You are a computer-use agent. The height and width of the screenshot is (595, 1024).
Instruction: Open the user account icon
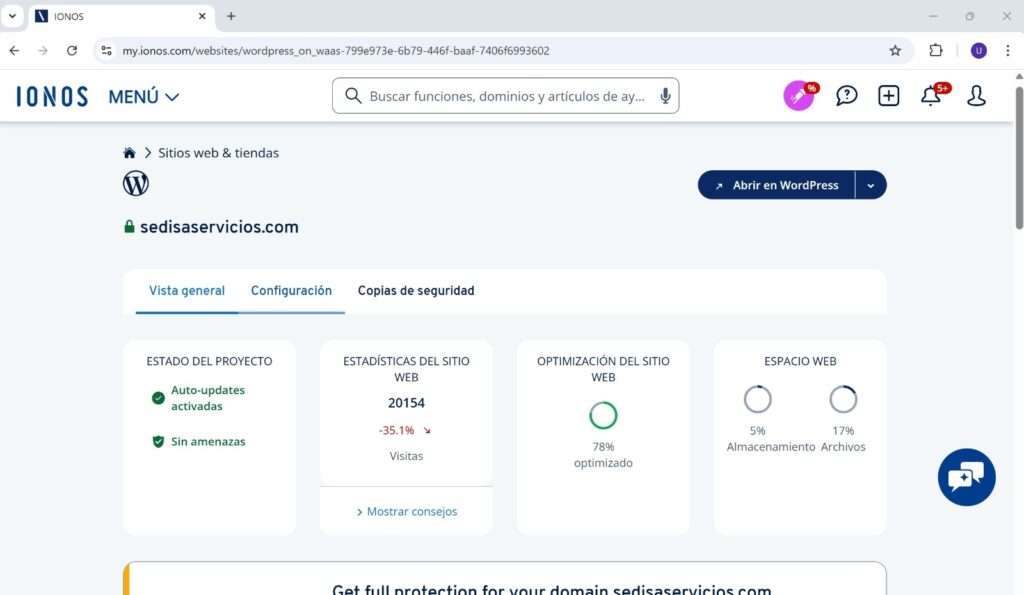coord(976,96)
